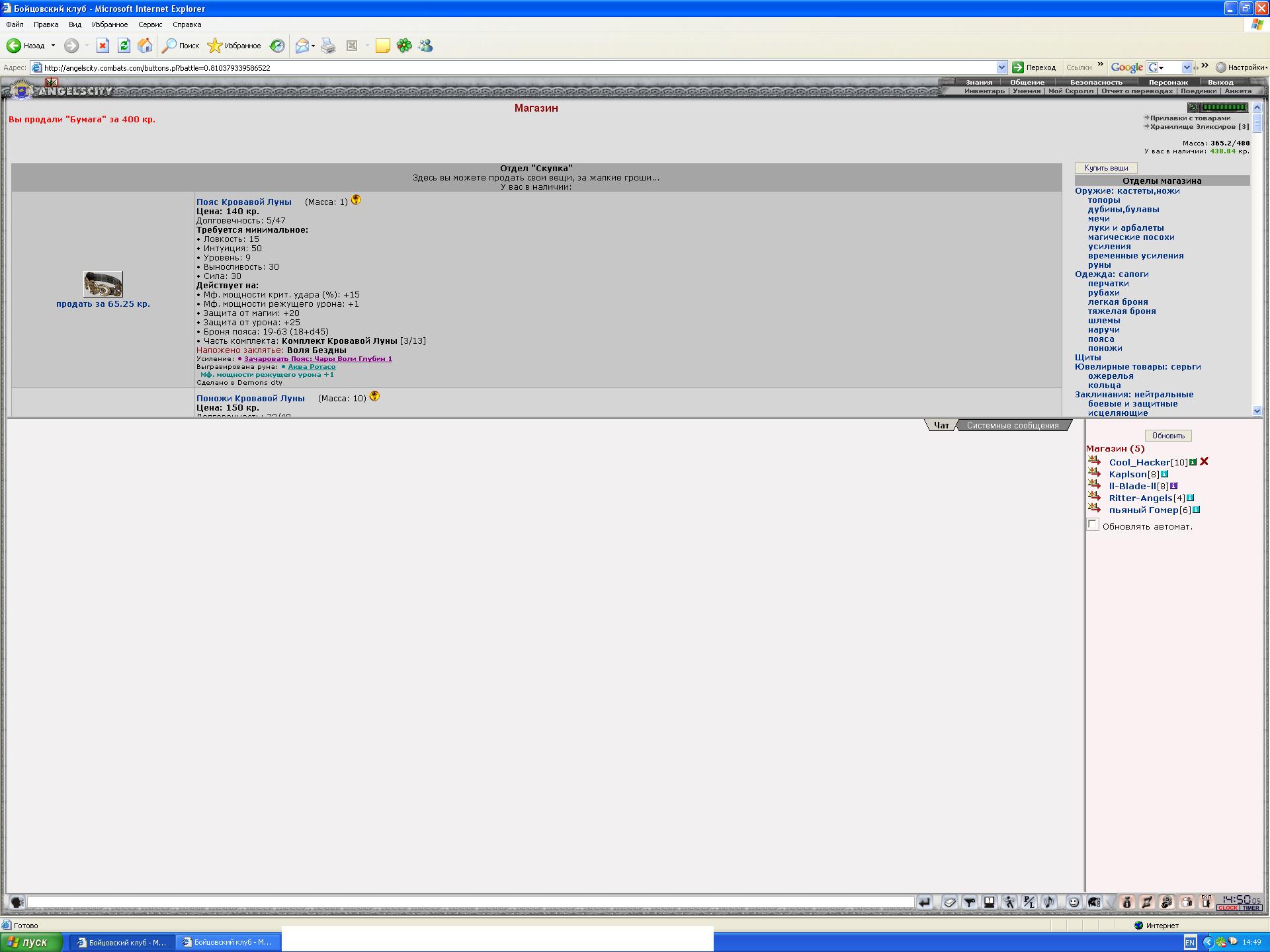Open the Home page icon
This screenshot has height=952, width=1270.
coord(145,46)
